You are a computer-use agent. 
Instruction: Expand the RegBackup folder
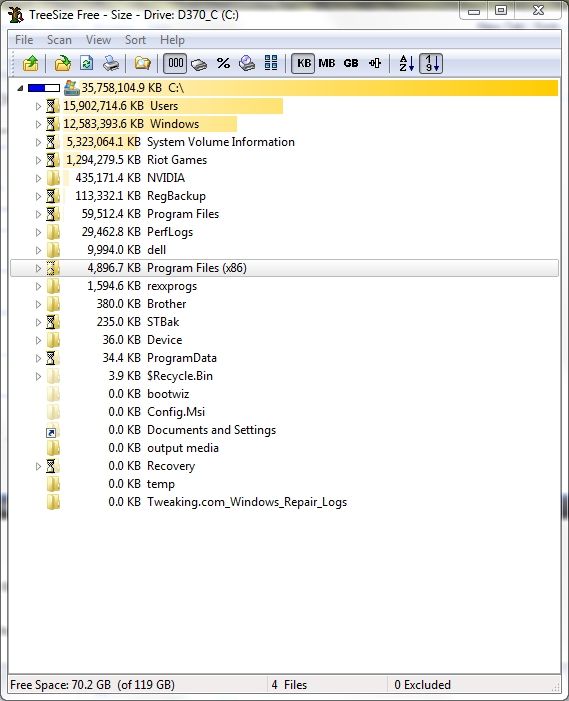[38, 196]
